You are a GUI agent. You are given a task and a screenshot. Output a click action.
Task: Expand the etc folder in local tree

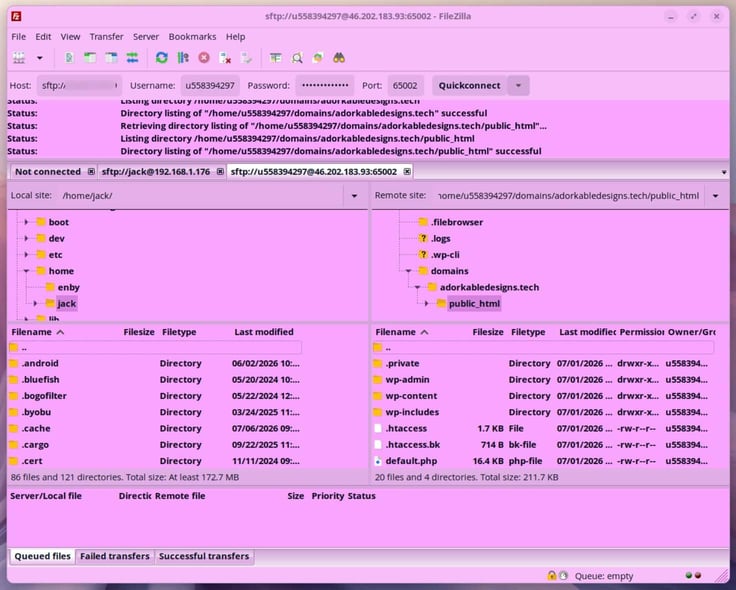pos(26,255)
